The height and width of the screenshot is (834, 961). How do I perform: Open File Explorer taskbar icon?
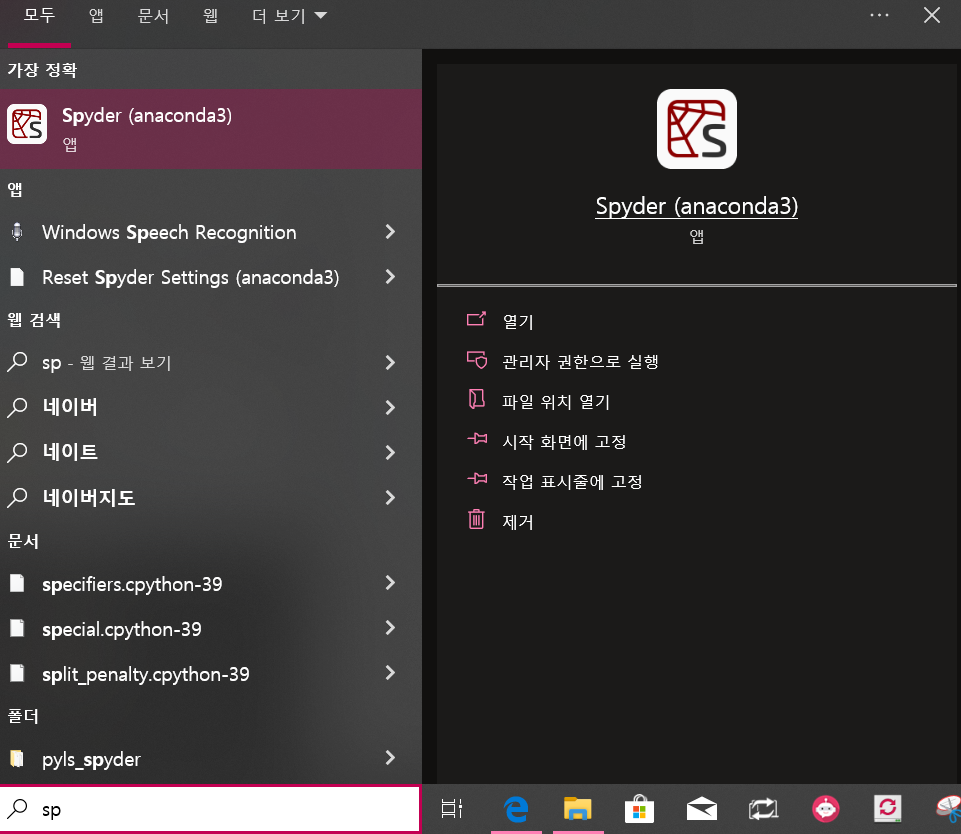(577, 809)
